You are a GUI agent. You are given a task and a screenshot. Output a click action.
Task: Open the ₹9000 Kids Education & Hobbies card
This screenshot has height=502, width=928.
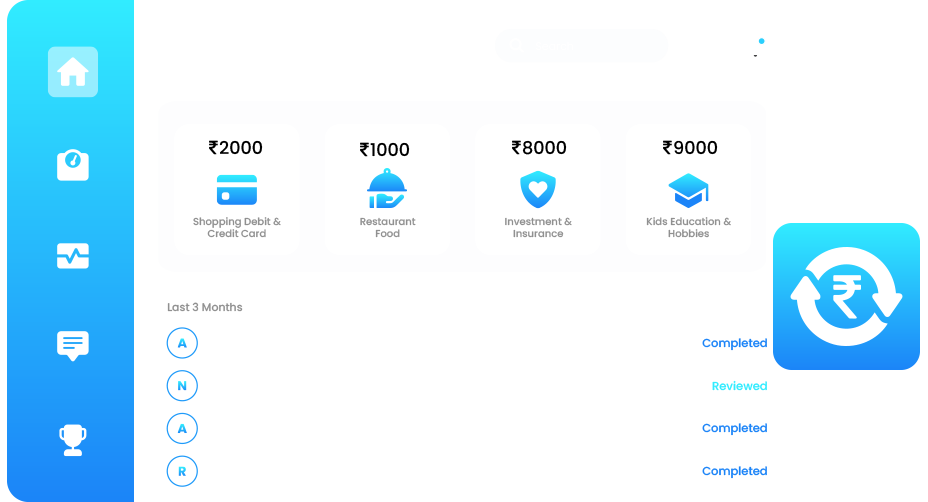point(688,188)
